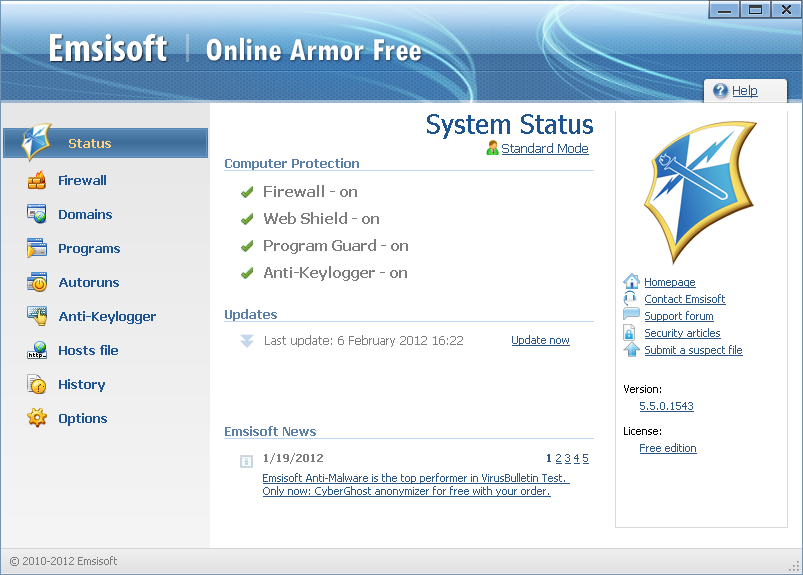Click the Security articles lock icon
Image resolution: width=803 pixels, height=575 pixels.
click(629, 333)
